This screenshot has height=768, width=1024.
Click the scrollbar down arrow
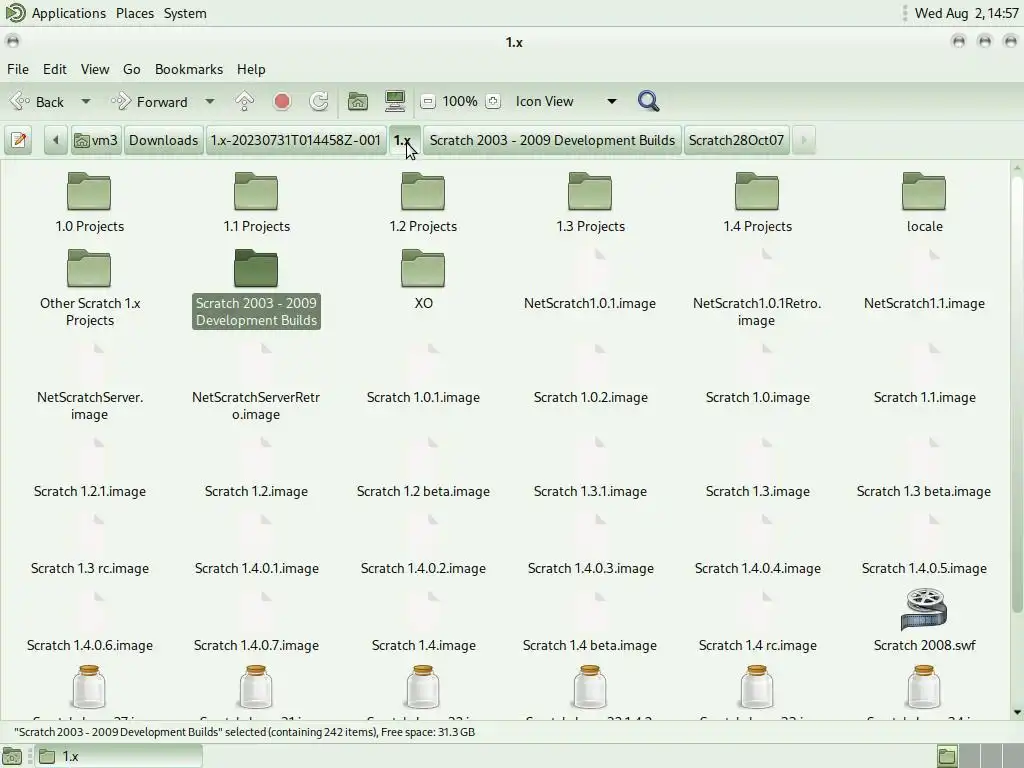1017,712
